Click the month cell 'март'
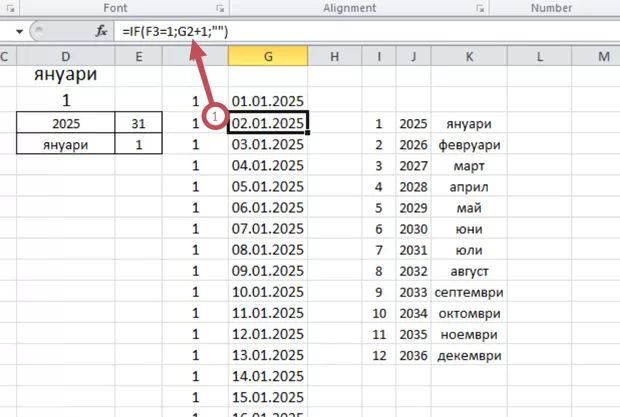 pos(469,166)
